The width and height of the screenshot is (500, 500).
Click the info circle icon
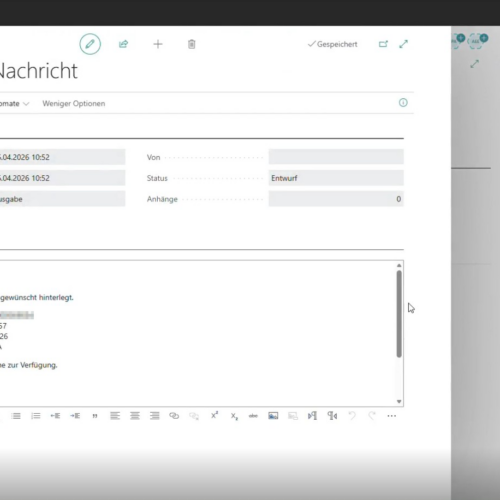403,103
